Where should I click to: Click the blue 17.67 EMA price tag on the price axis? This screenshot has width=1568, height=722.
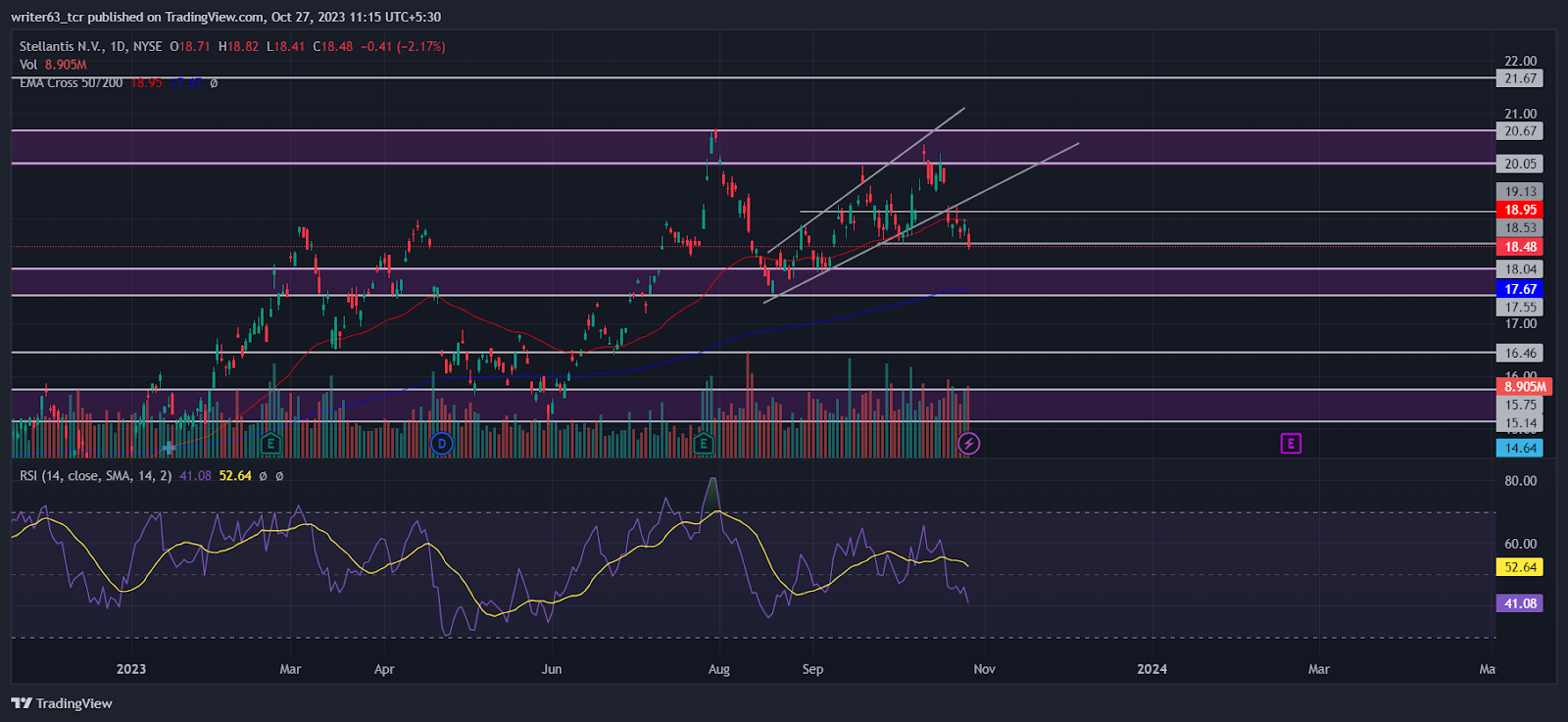[x=1520, y=289]
